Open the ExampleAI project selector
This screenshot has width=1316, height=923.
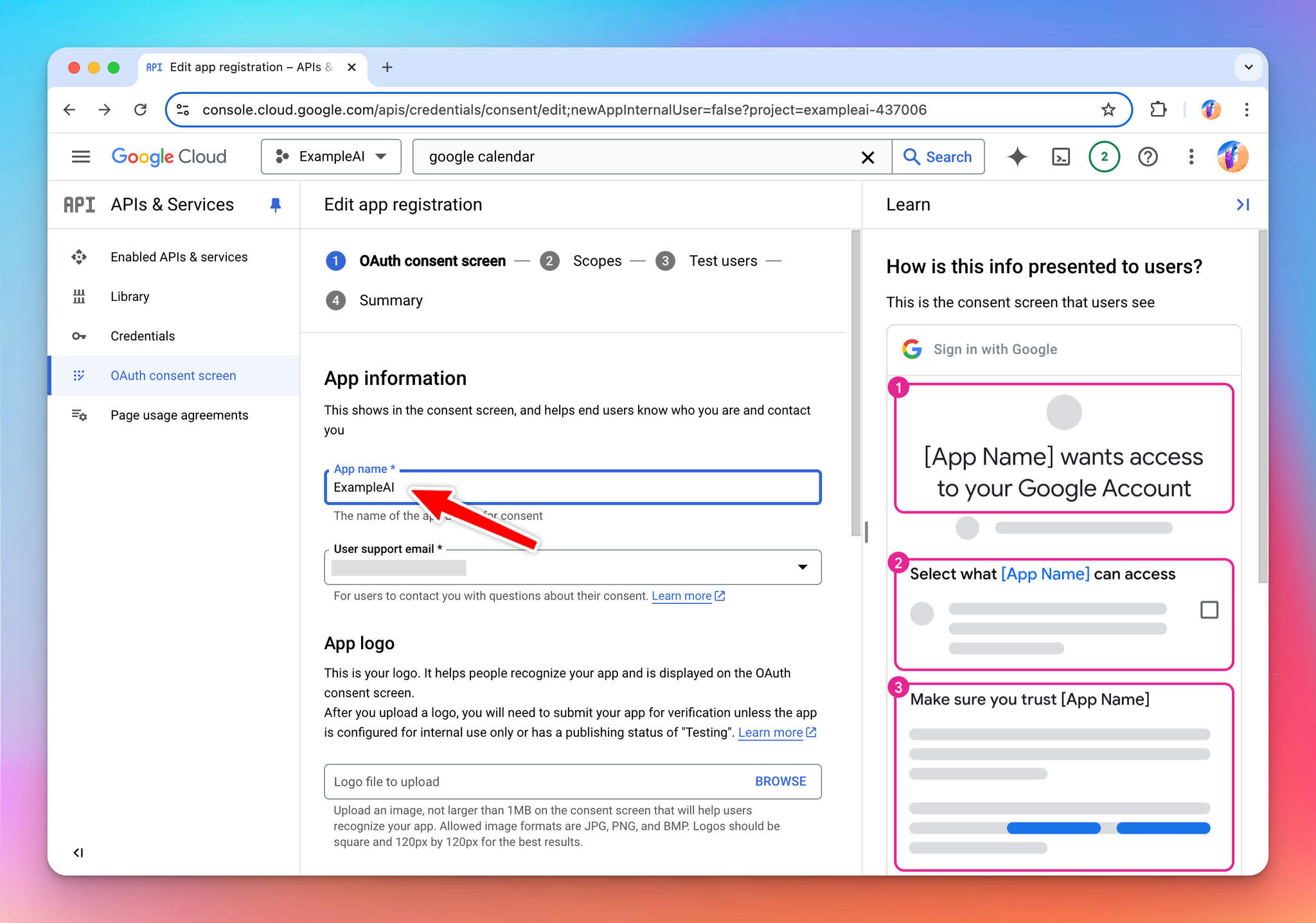(331, 157)
